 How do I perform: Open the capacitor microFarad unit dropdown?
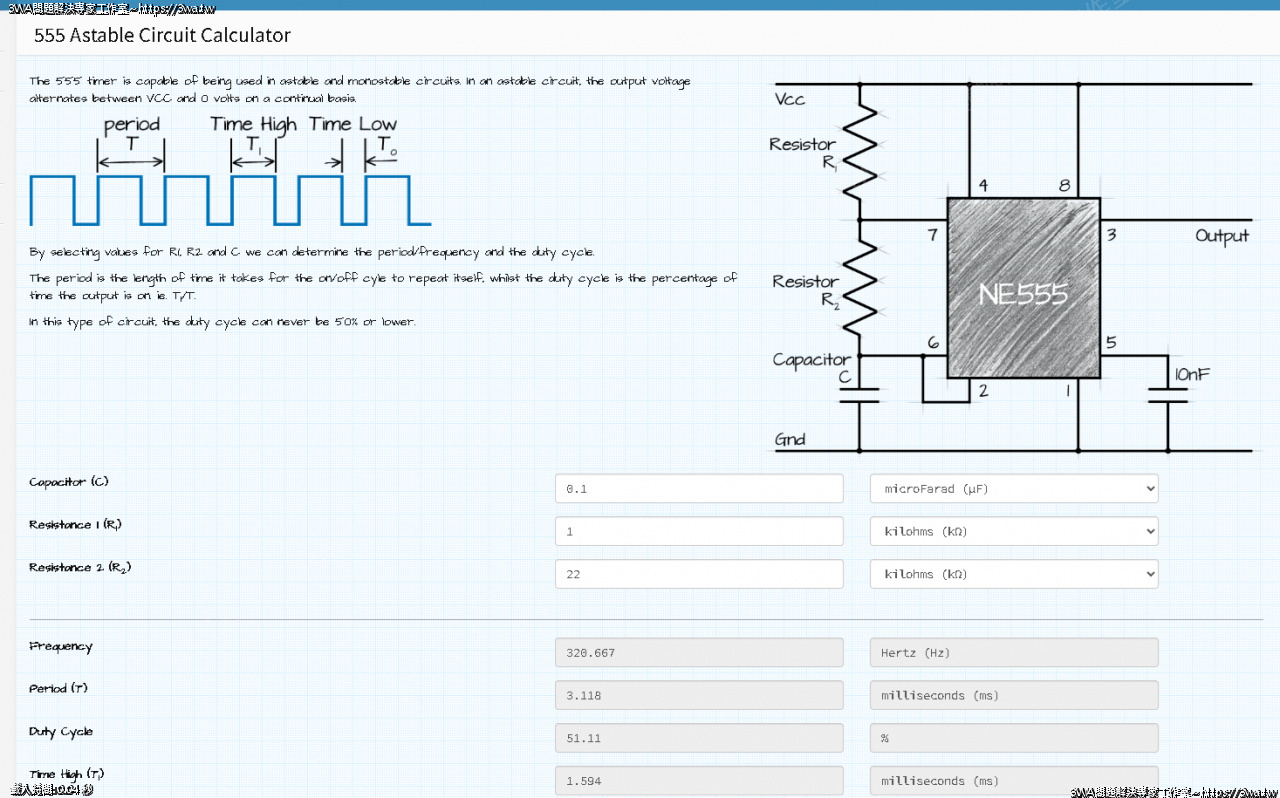pyautogui.click(x=1013, y=489)
